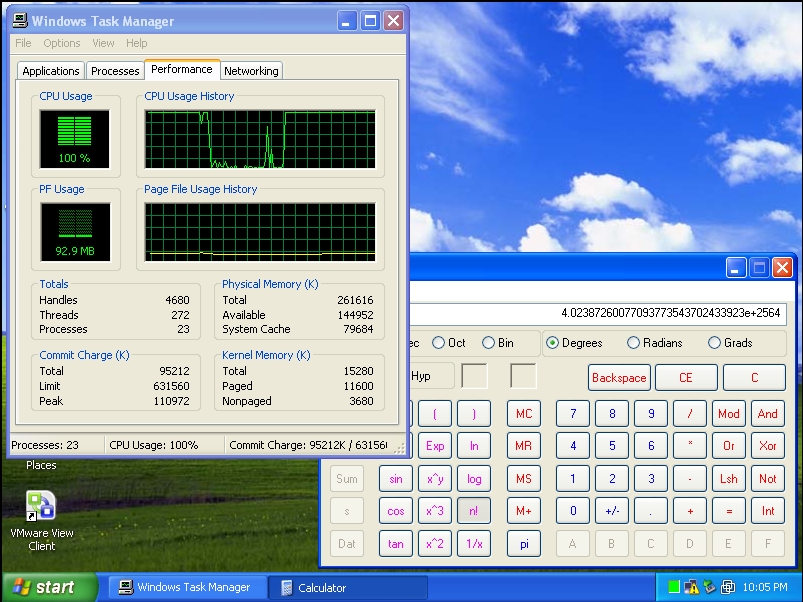The width and height of the screenshot is (803, 602).
Task: Click the Commit Charge status bar text
Action: pos(308,445)
